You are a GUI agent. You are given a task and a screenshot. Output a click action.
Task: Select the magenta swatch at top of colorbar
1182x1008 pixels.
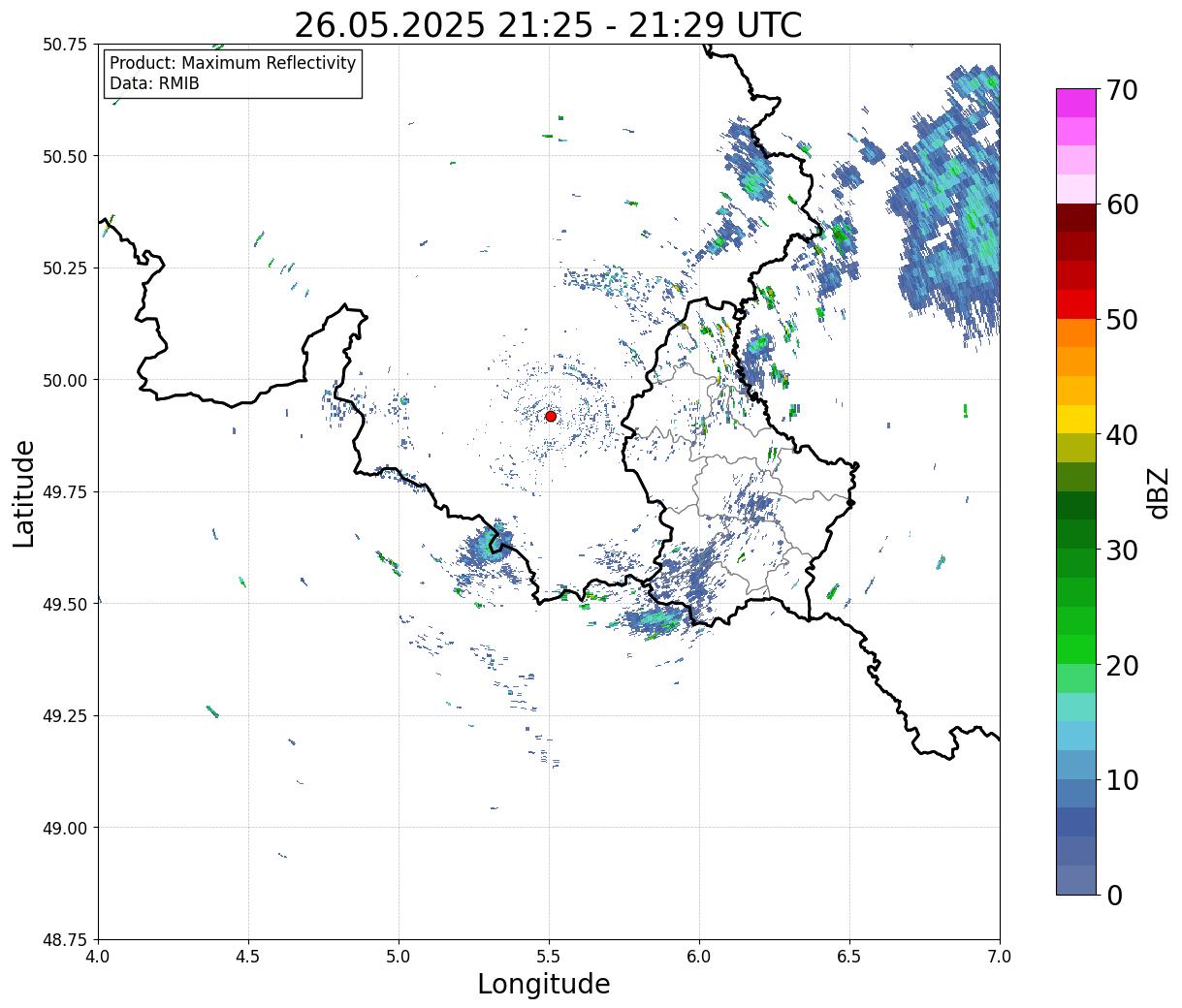[1075, 103]
